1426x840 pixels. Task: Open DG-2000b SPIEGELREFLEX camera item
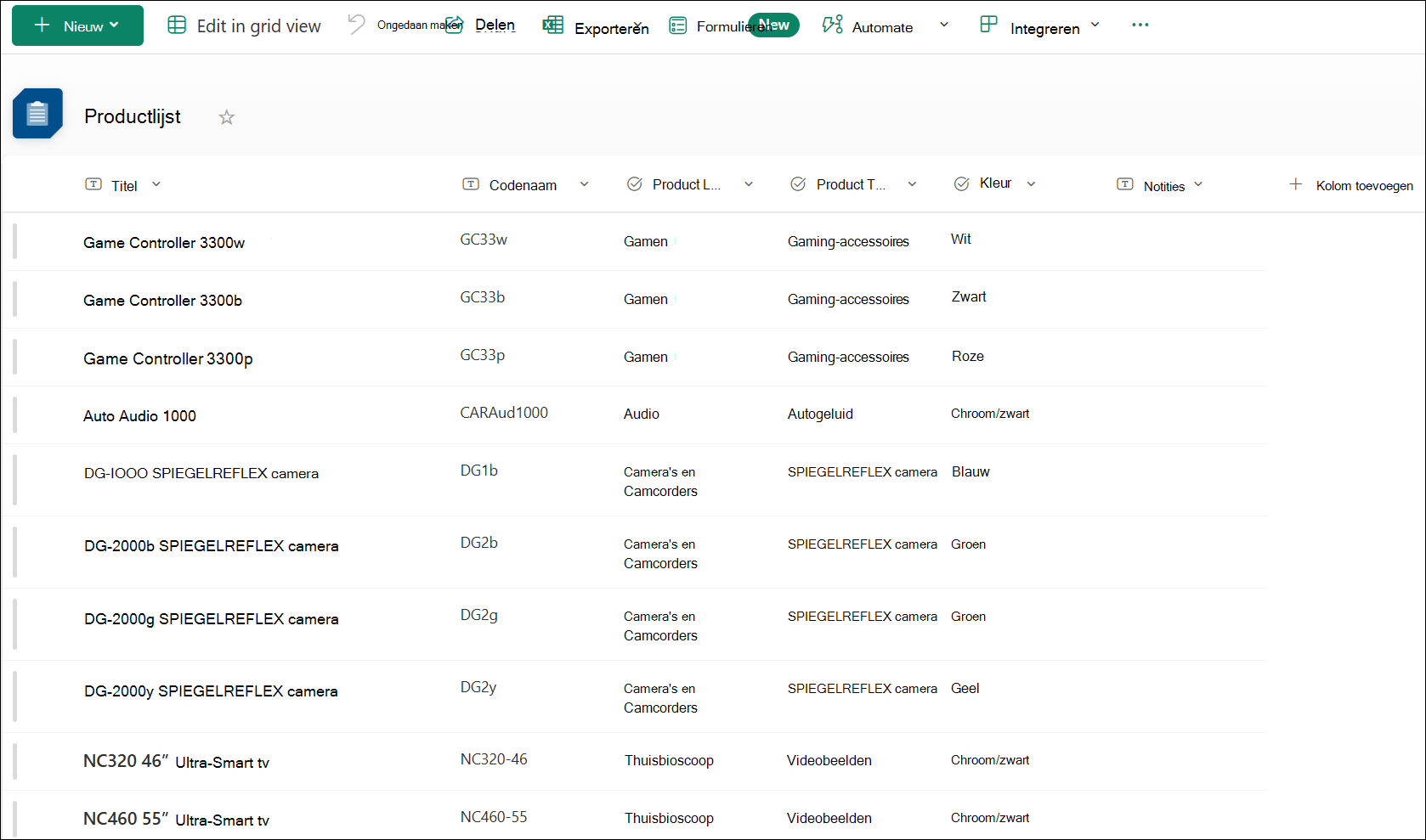coord(212,546)
